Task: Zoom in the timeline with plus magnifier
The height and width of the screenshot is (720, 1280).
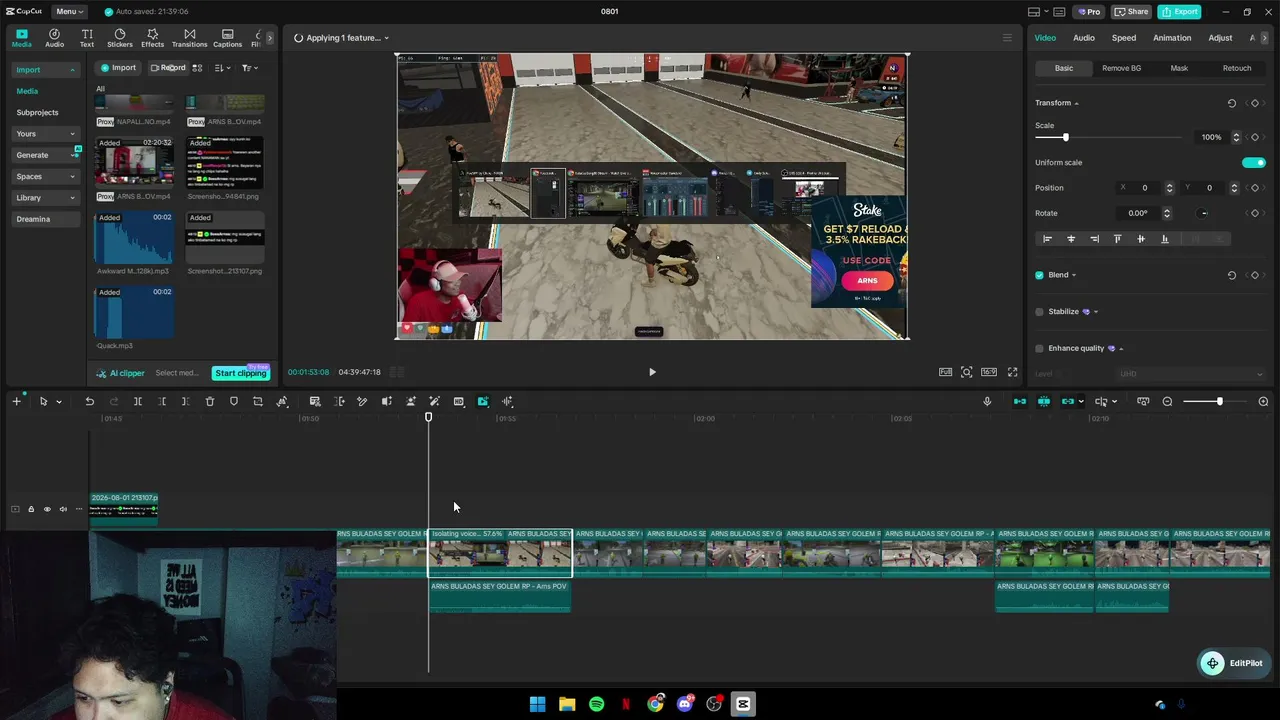Action: tap(1263, 401)
